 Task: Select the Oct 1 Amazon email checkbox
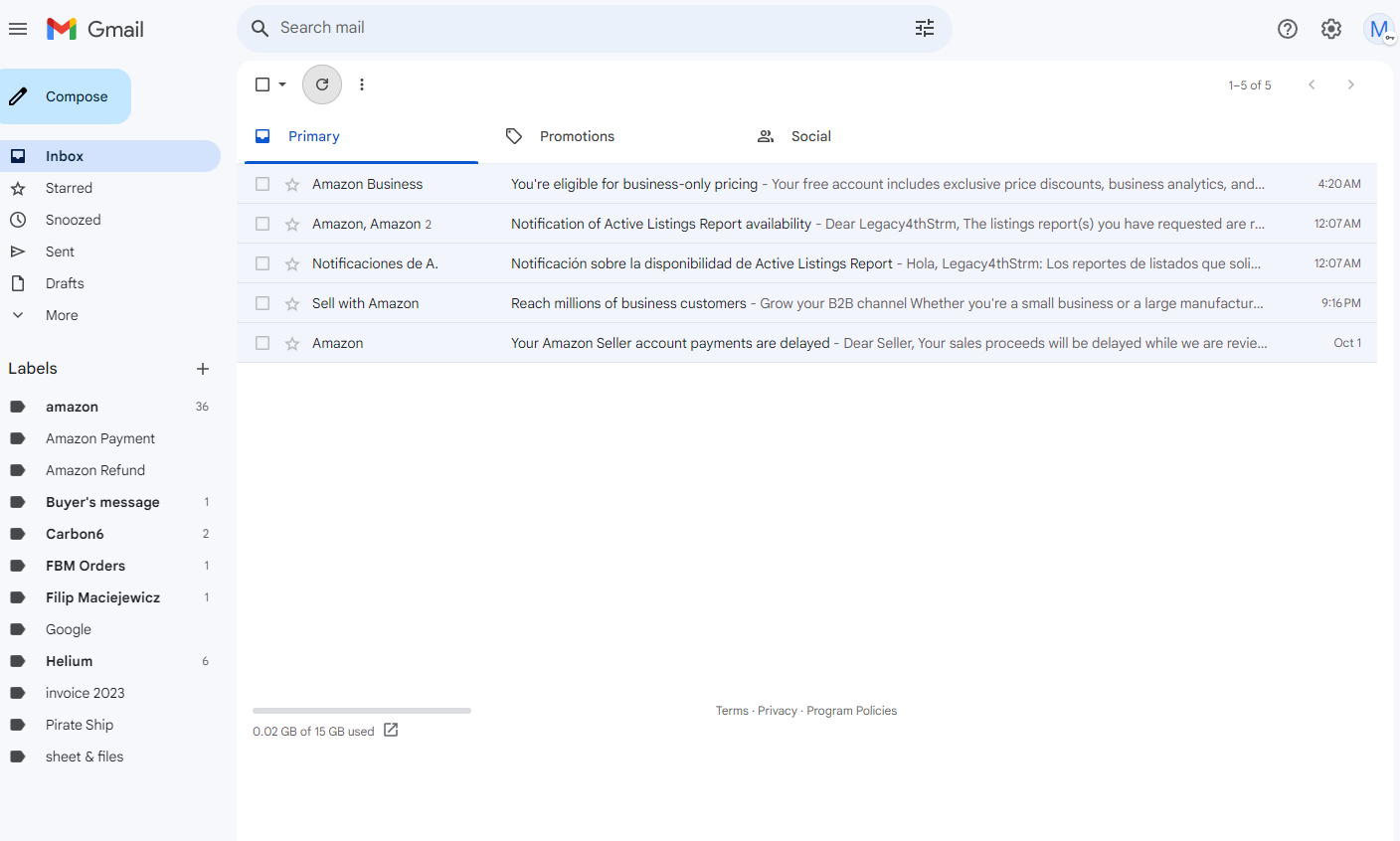coord(262,343)
